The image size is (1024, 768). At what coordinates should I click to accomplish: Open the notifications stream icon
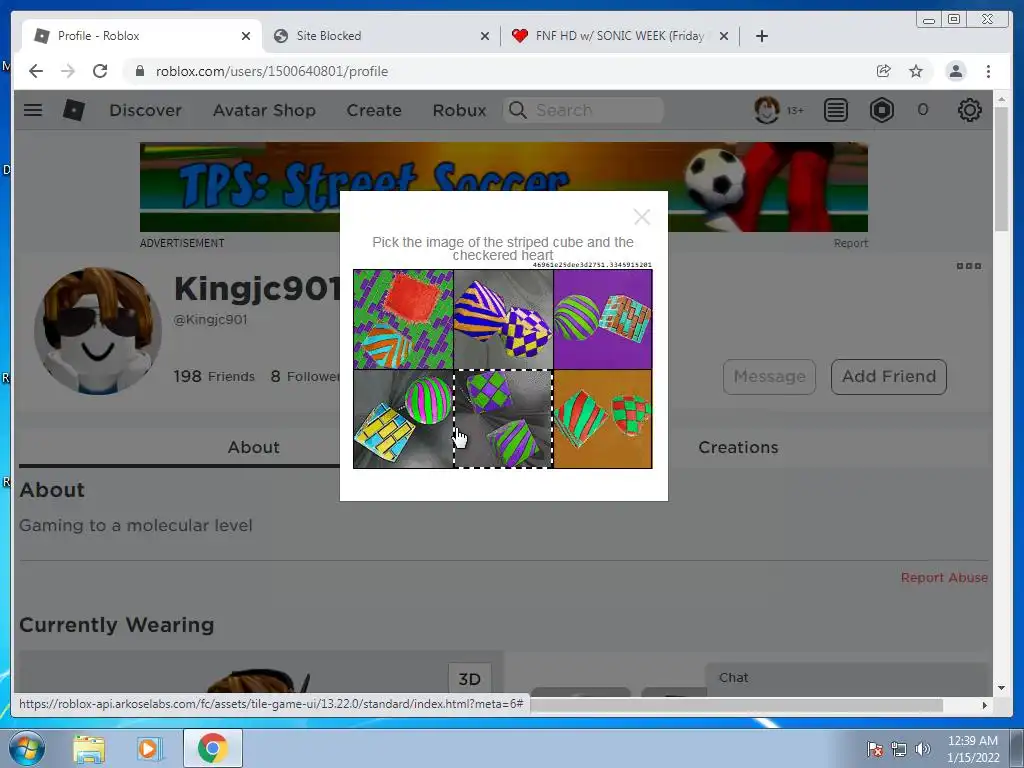pyautogui.click(x=835, y=110)
